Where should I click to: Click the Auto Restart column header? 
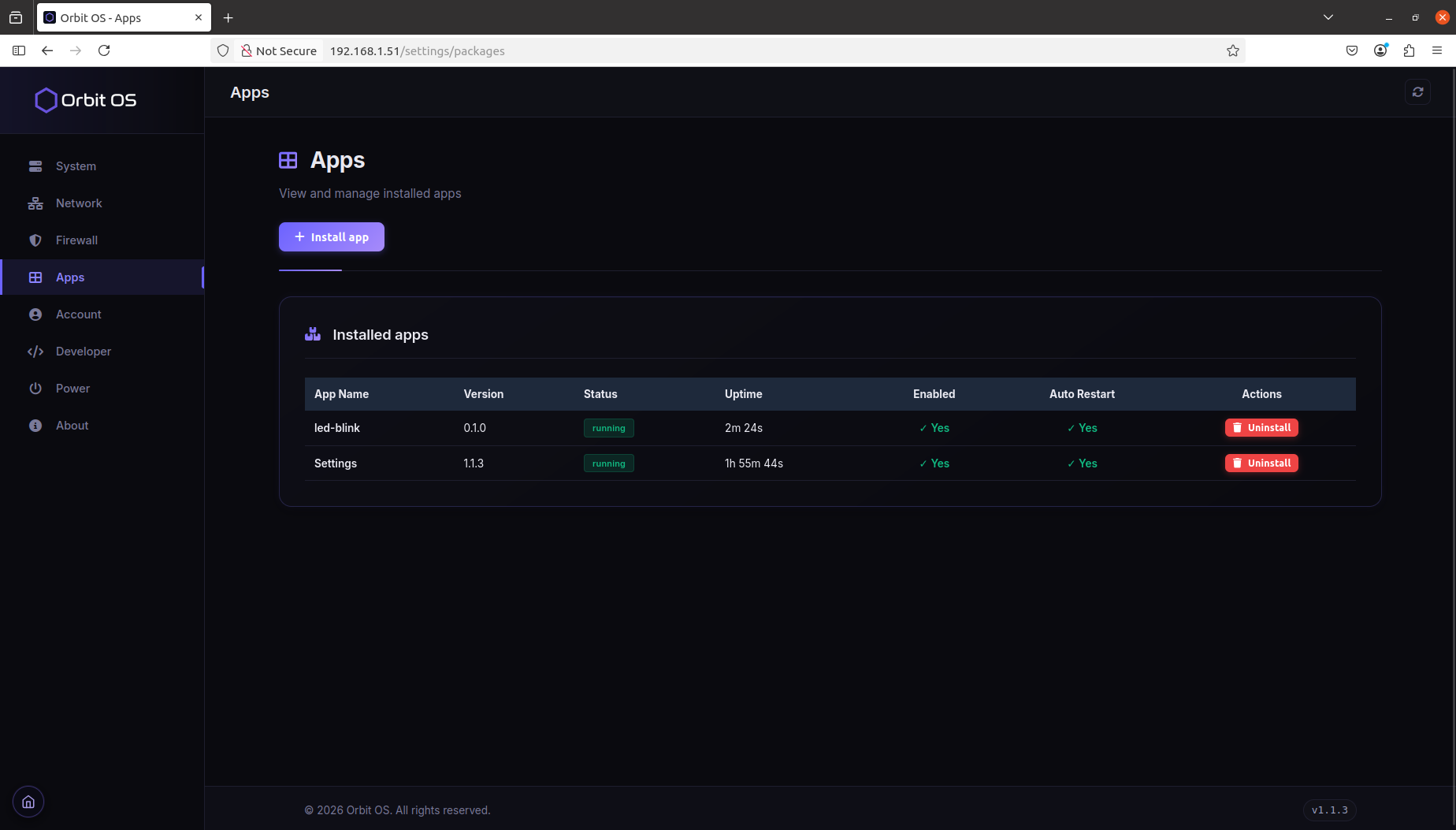coord(1082,394)
